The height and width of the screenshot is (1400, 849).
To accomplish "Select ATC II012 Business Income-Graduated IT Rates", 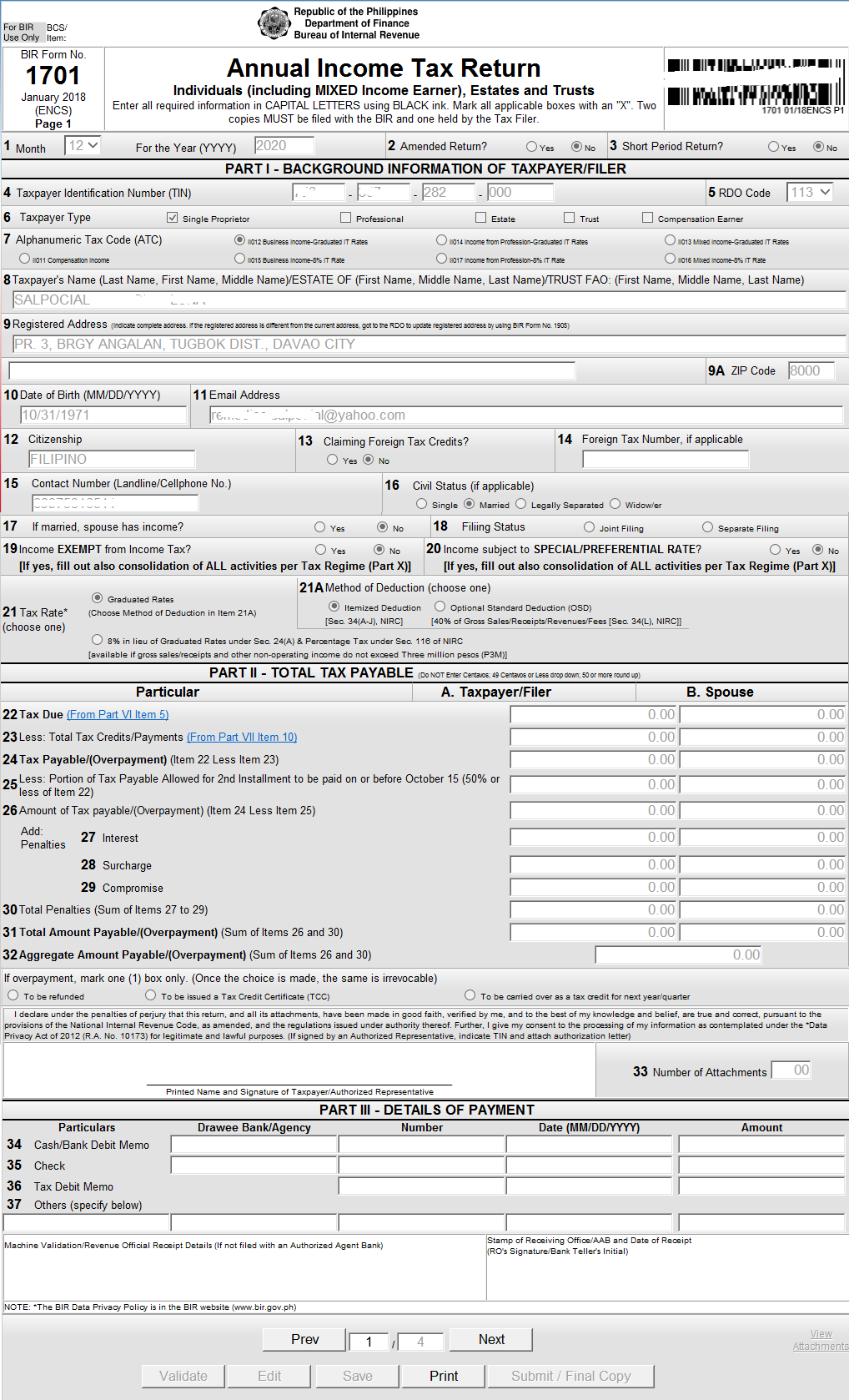I will click(x=239, y=240).
